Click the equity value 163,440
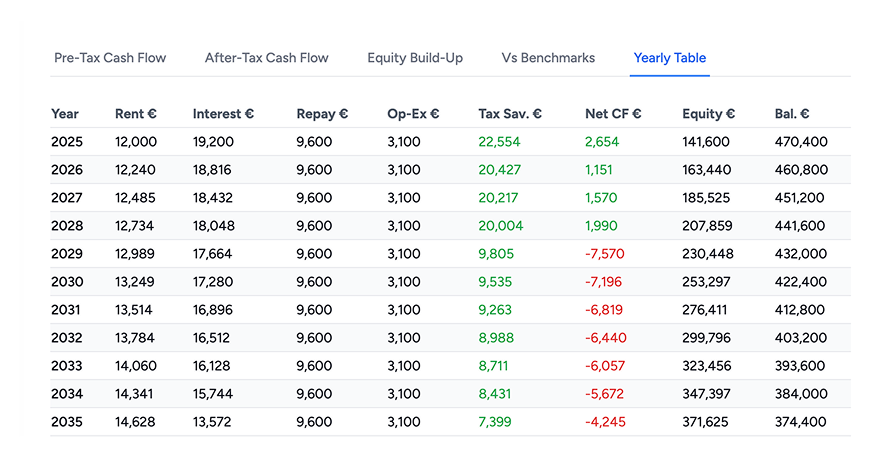Image resolution: width=893 pixels, height=459 pixels. pyautogui.click(x=707, y=170)
